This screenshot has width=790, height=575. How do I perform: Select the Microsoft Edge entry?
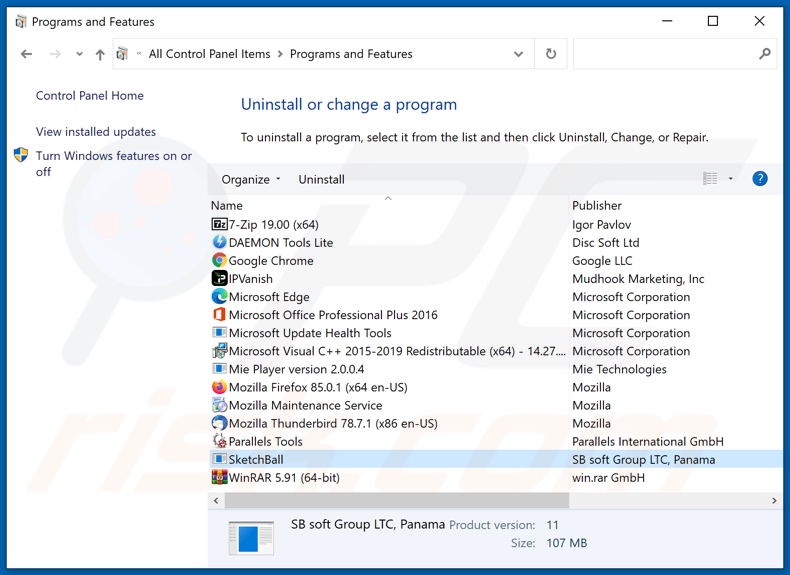269,297
